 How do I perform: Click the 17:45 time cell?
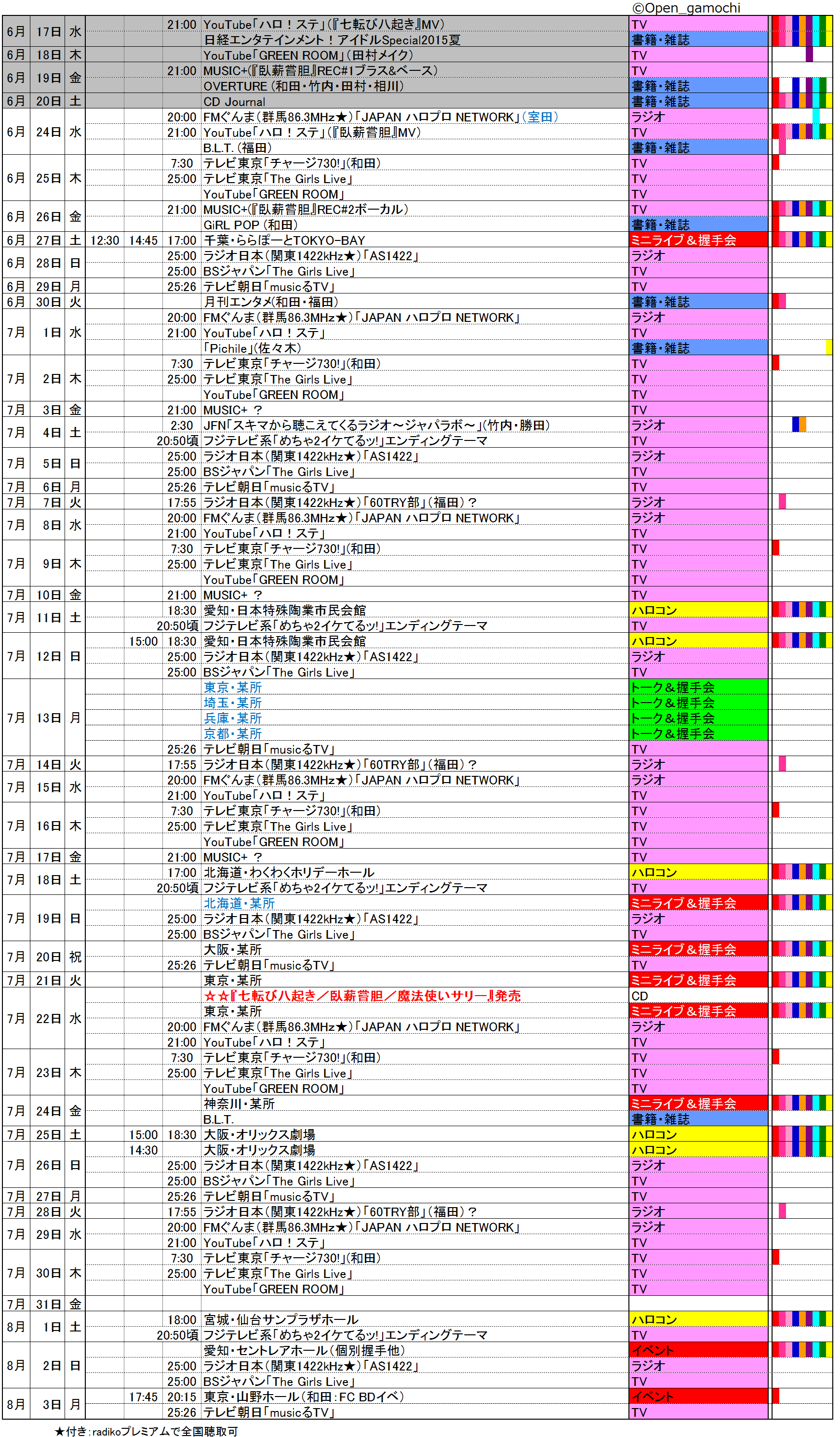pyautogui.click(x=144, y=1397)
